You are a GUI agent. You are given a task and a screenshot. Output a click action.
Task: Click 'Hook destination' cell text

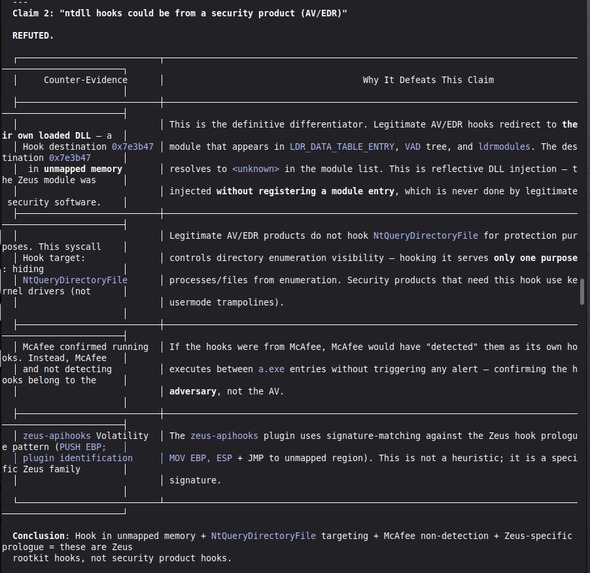(65, 147)
